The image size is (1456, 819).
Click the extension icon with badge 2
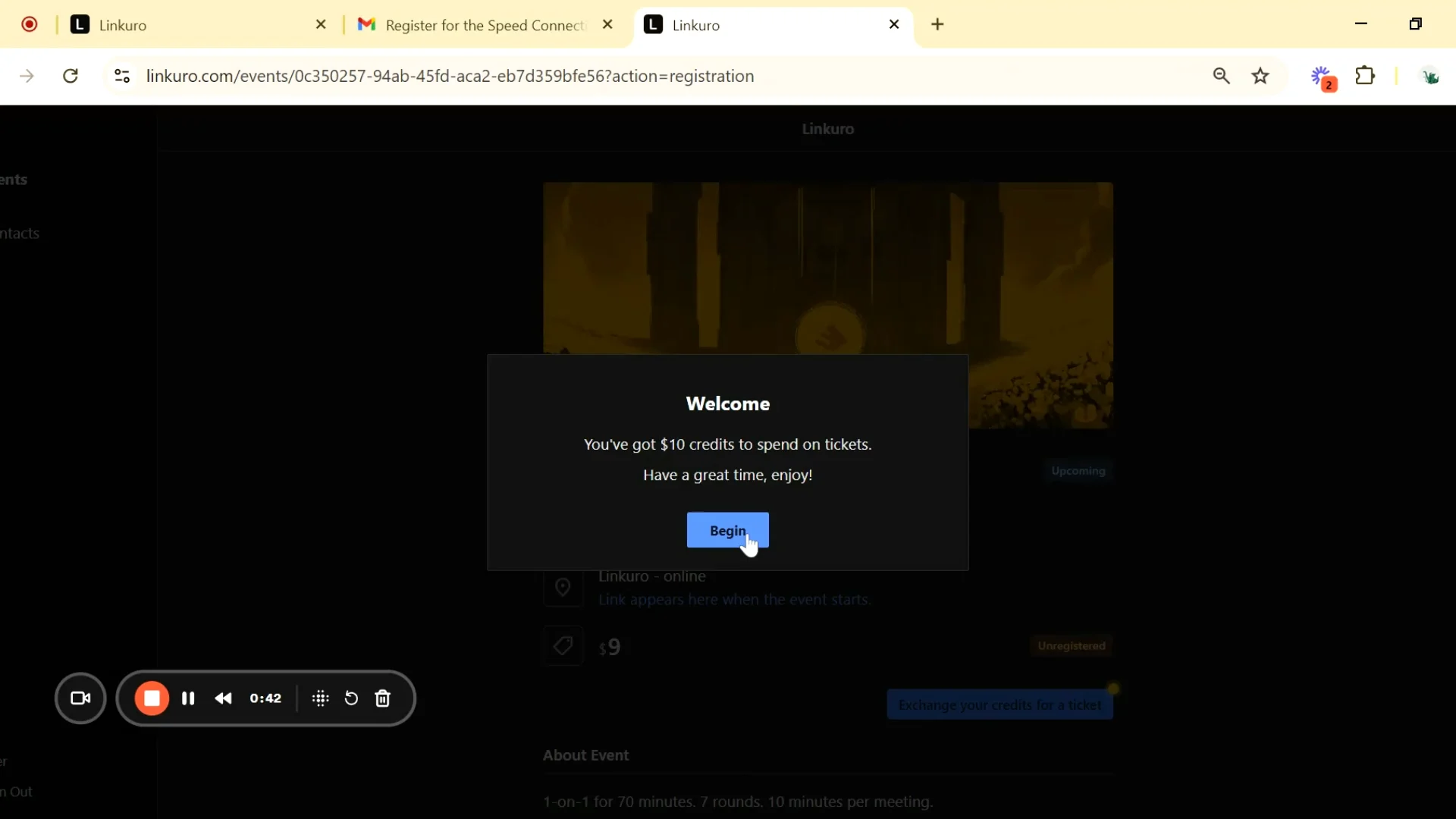pyautogui.click(x=1323, y=77)
